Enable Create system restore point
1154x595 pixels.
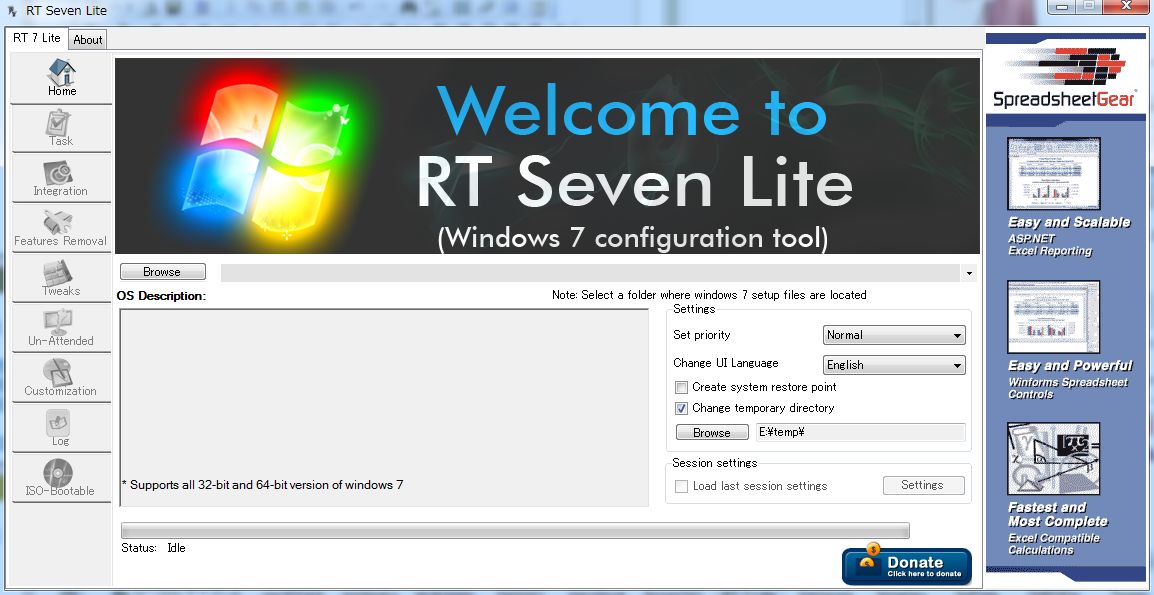682,387
